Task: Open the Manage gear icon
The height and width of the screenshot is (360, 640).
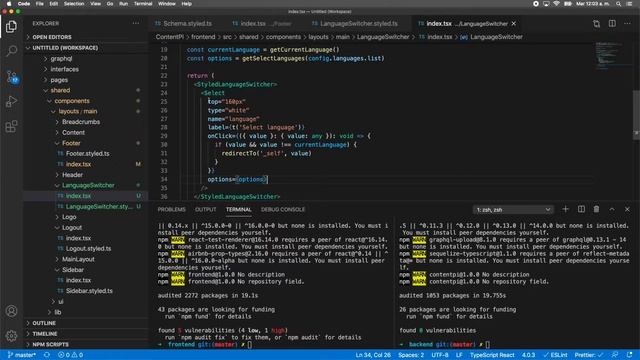Action: point(11,336)
